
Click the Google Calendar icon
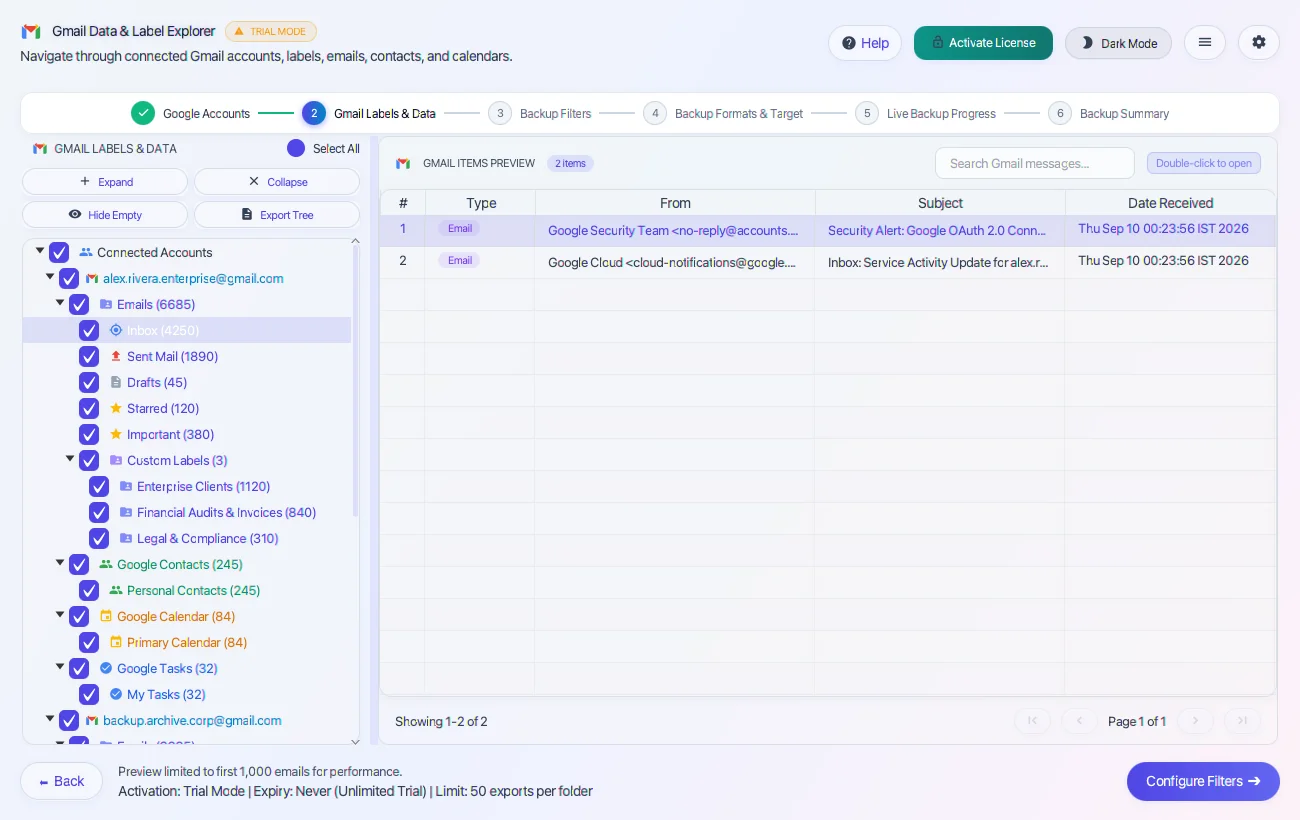[105, 616]
